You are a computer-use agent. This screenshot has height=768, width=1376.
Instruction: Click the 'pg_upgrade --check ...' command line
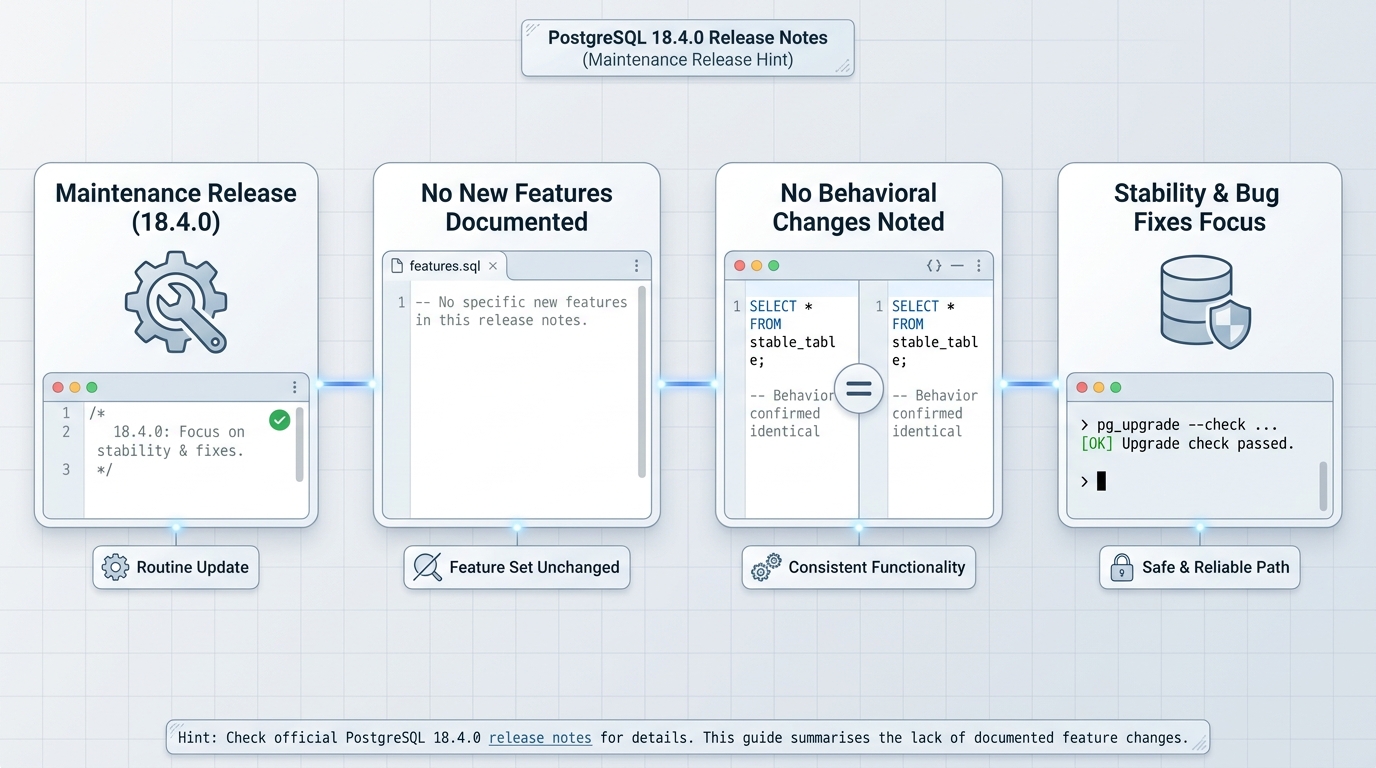pyautogui.click(x=1179, y=425)
